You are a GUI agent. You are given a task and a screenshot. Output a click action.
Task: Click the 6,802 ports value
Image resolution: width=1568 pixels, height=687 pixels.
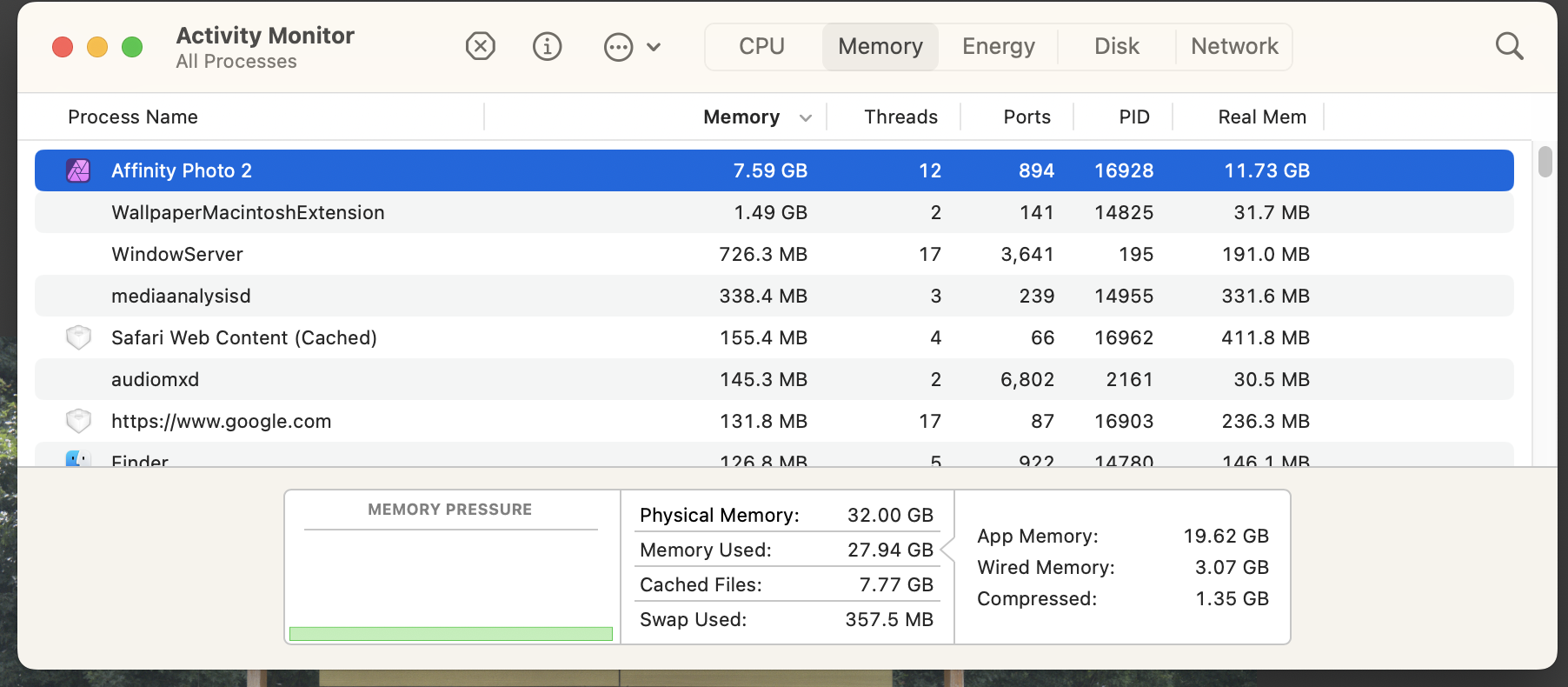point(1027,379)
